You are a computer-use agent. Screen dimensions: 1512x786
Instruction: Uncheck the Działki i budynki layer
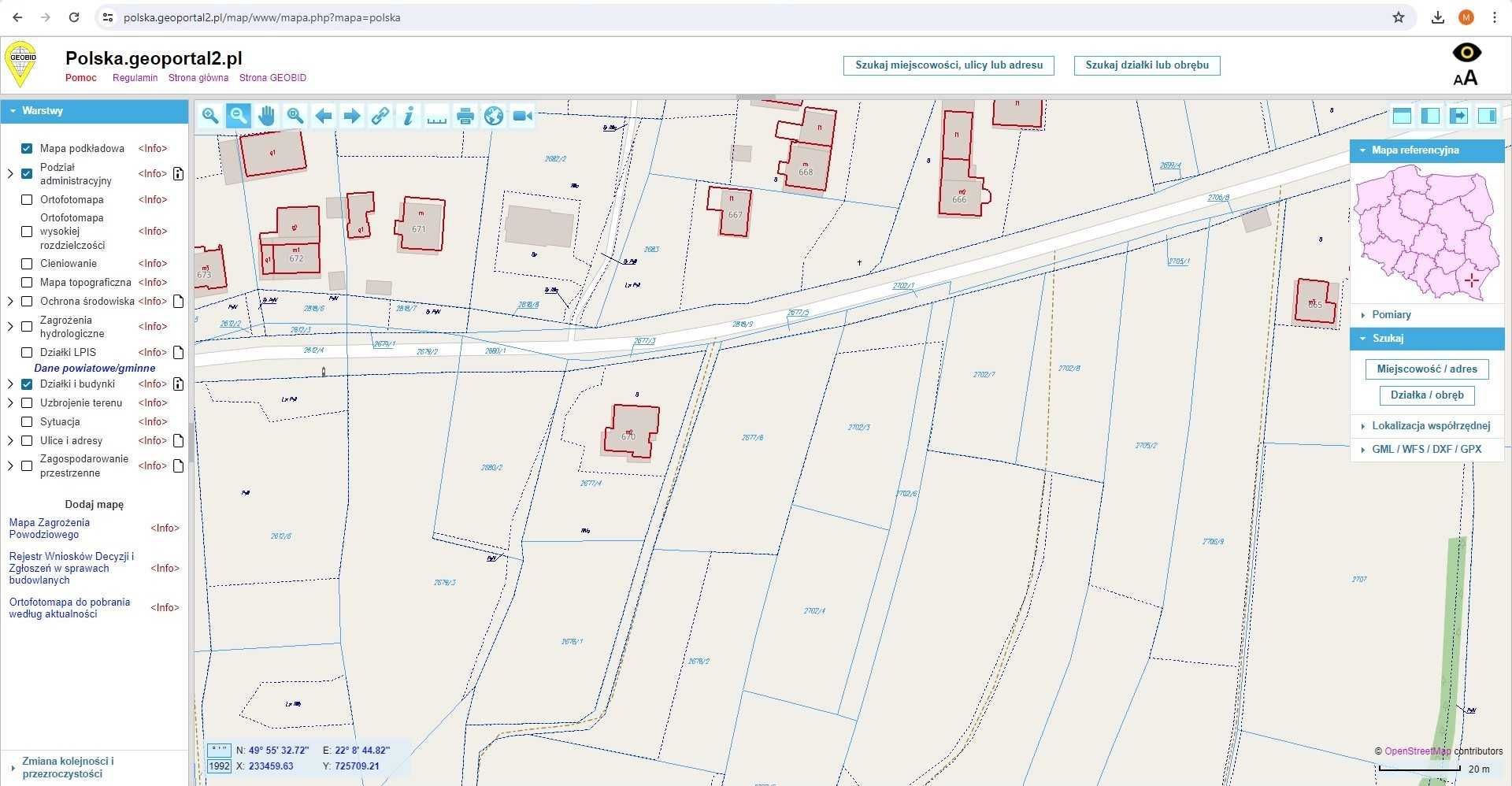[27, 384]
